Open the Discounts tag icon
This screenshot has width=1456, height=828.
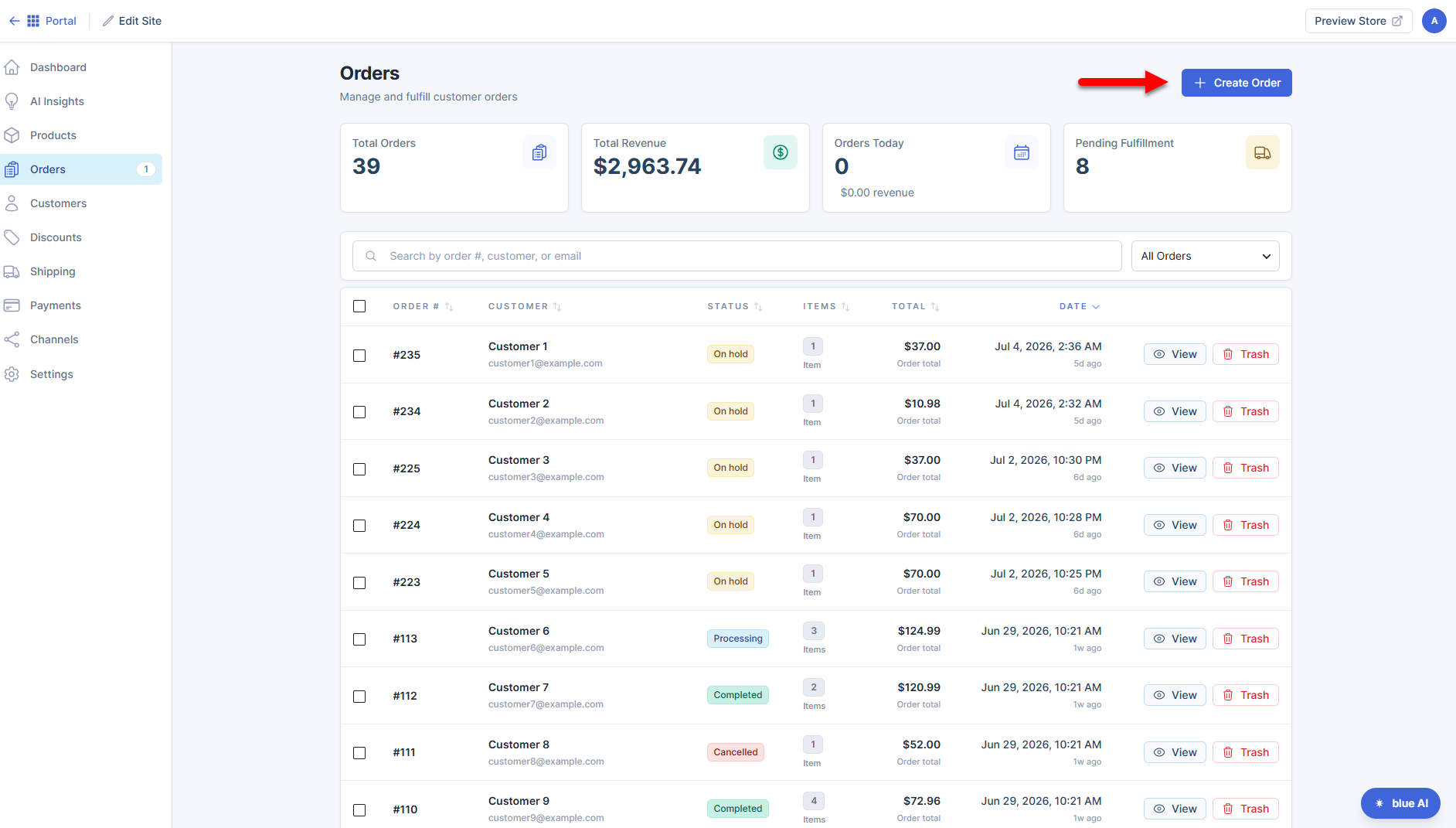click(x=12, y=237)
